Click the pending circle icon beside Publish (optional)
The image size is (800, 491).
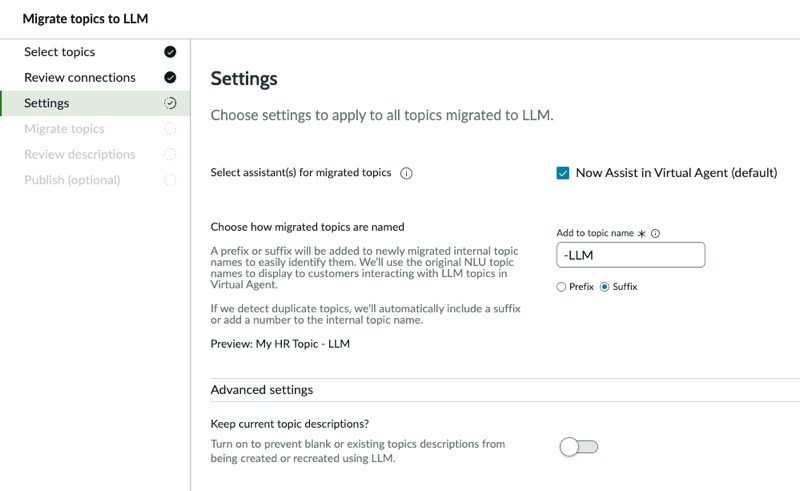[x=170, y=180]
